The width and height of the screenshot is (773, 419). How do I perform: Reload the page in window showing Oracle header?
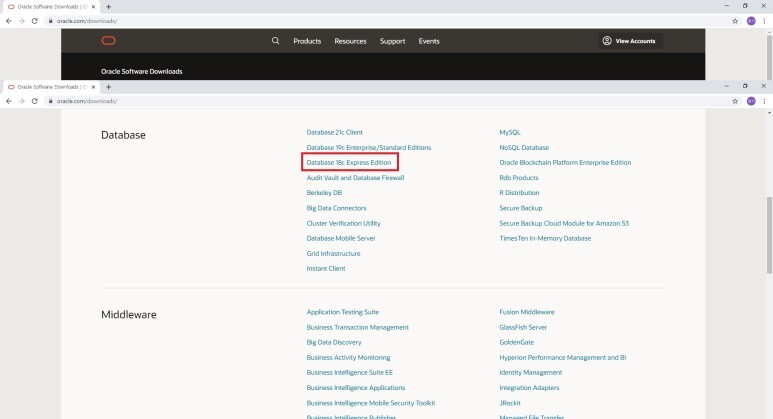tap(35, 21)
